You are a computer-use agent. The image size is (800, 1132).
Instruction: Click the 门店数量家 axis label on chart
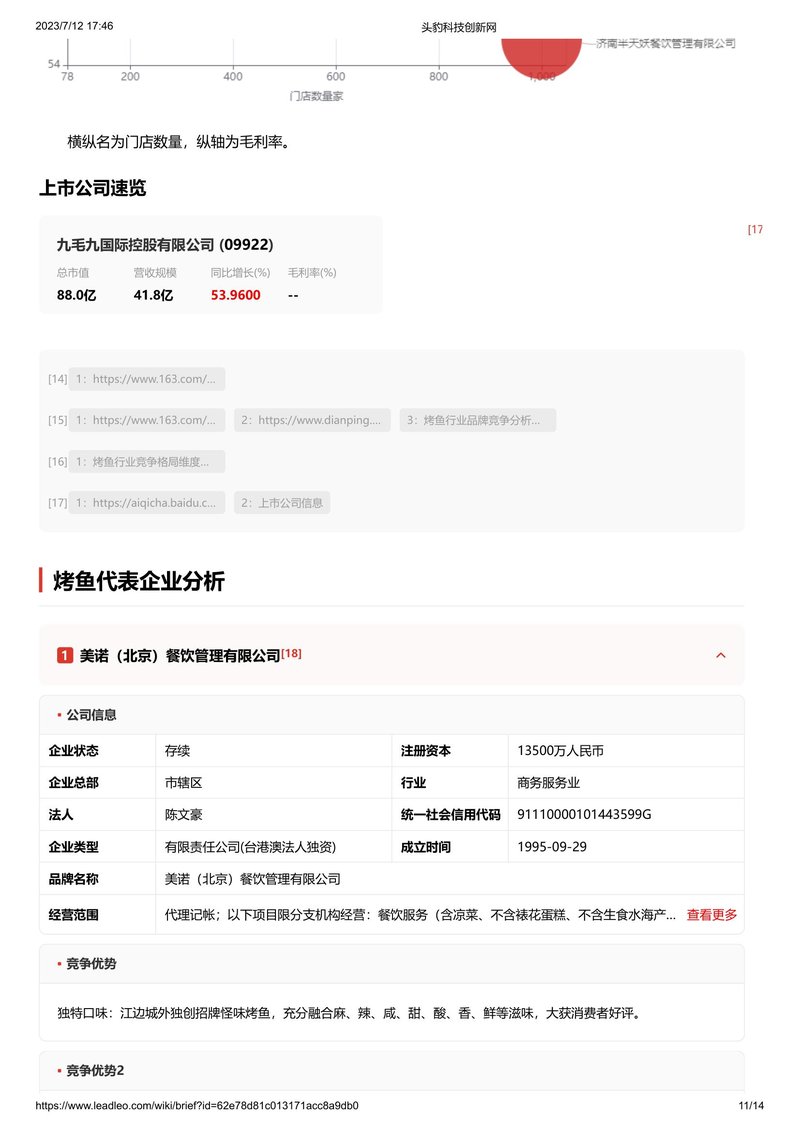click(319, 96)
